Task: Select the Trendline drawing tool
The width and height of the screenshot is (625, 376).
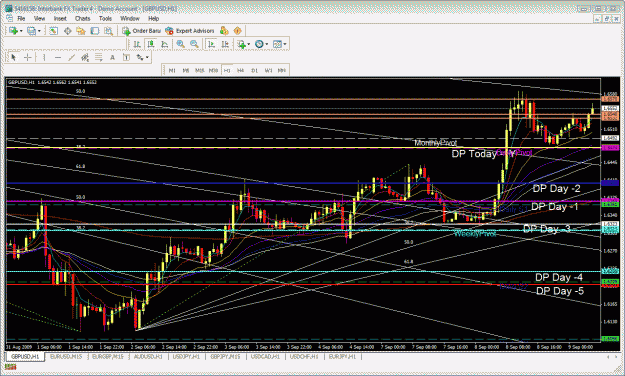Action: 71,58
